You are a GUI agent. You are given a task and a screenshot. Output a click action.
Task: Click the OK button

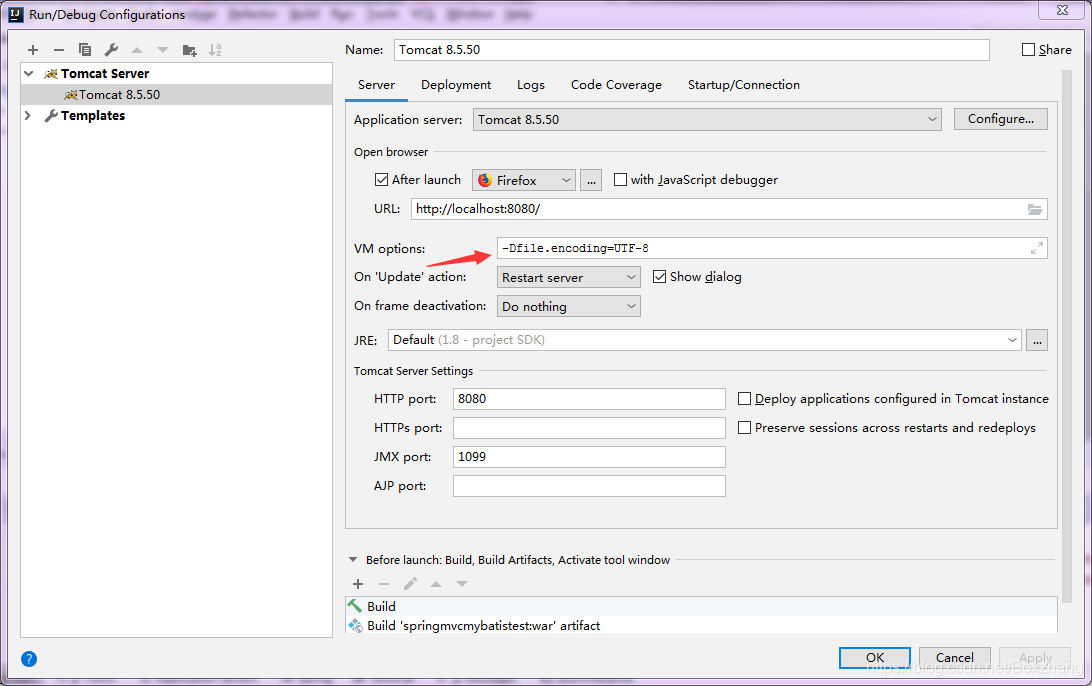[x=875, y=657]
